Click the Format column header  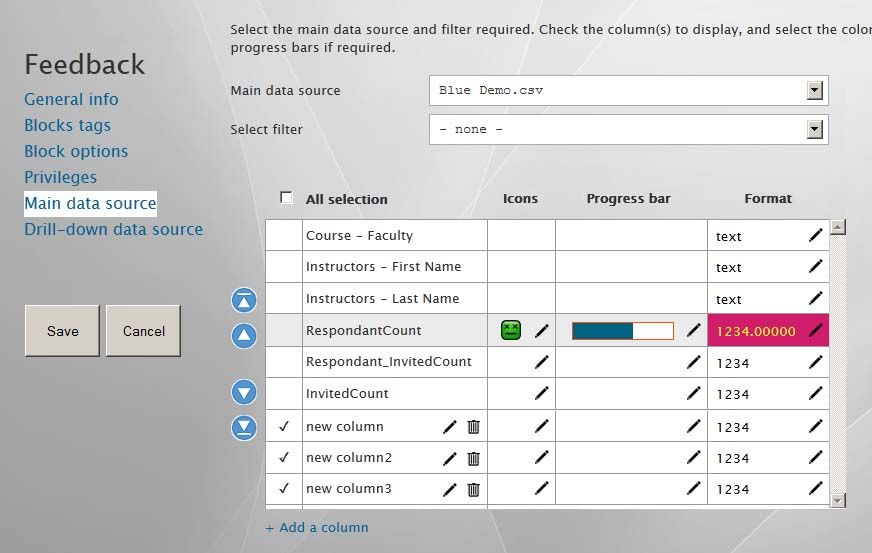(x=768, y=199)
